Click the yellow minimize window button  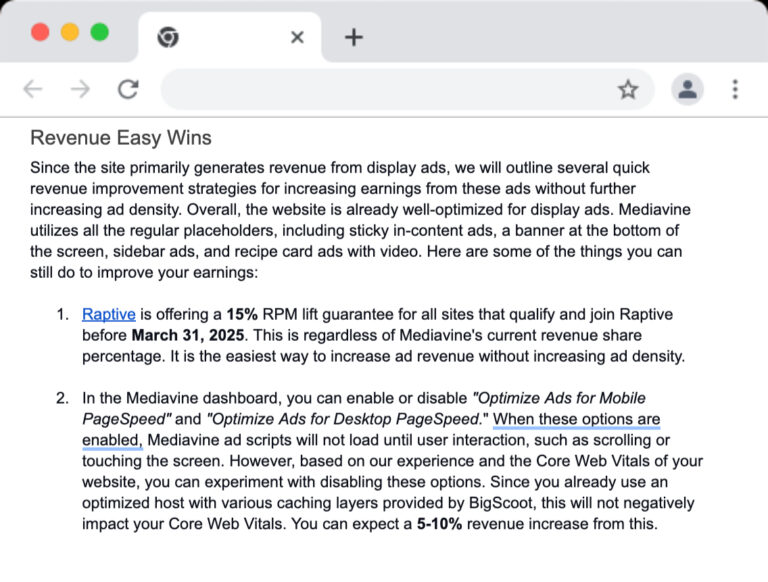(x=70, y=33)
